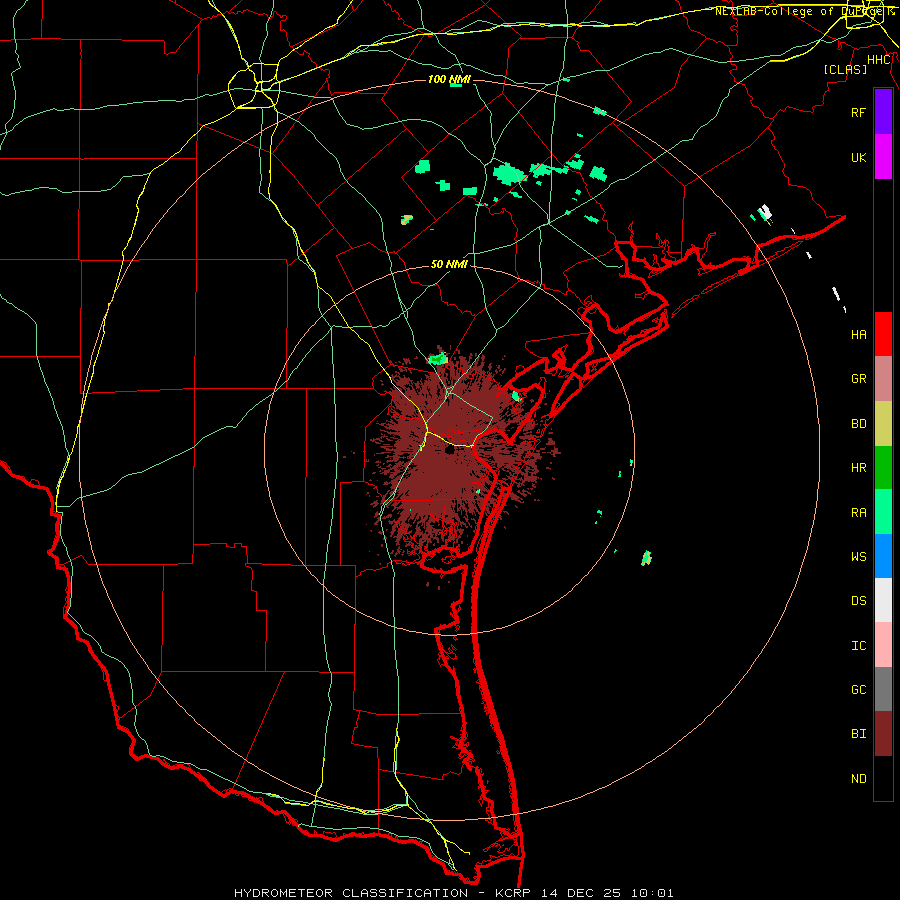900x900 pixels.
Task: Click the [CLAS] units label
Action: 845,69
